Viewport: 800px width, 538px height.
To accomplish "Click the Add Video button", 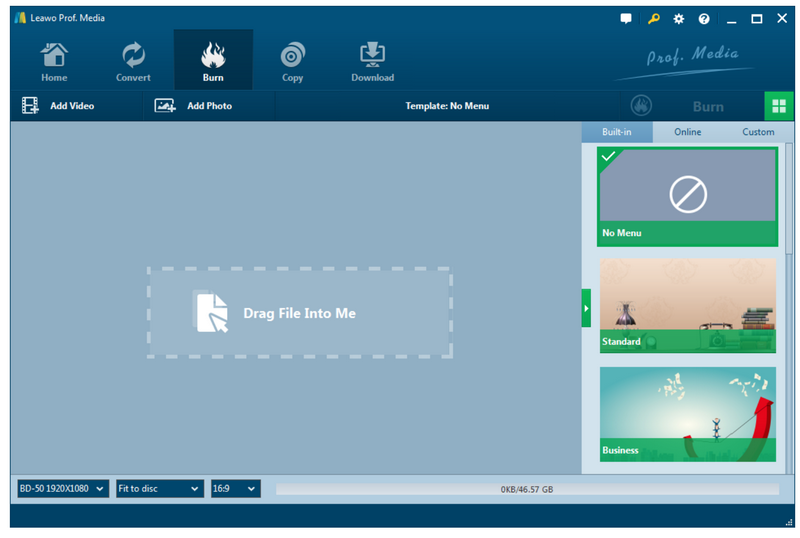I will pos(59,106).
